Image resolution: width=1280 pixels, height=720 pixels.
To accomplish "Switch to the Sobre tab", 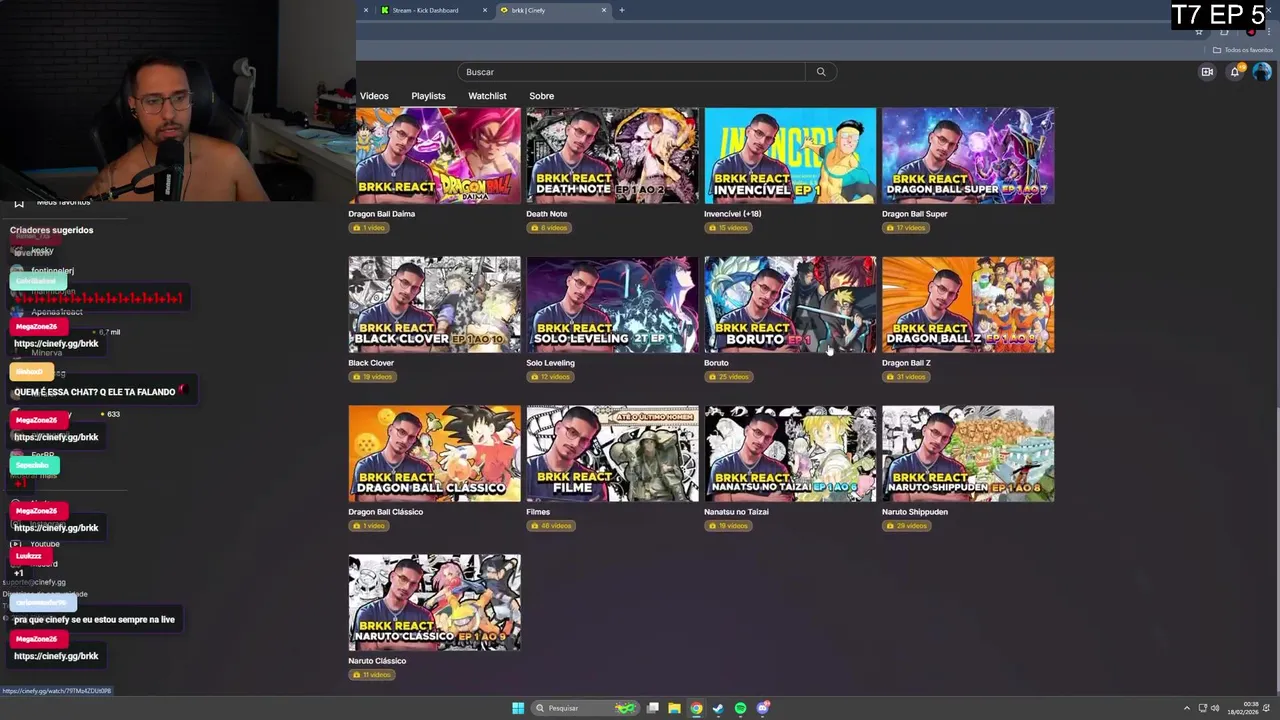I will (x=541, y=96).
